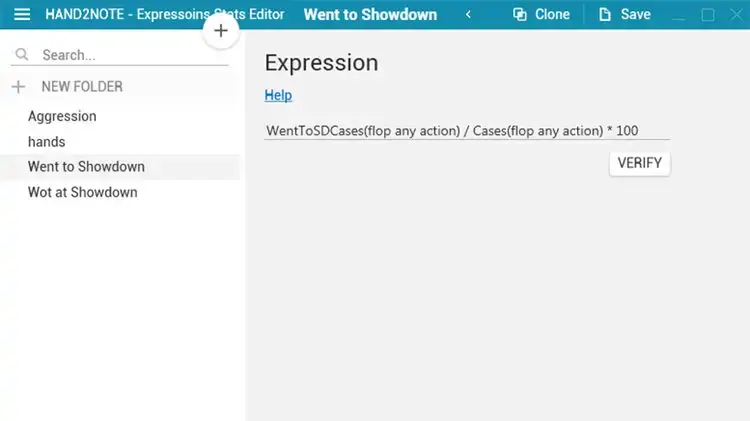
Task: Click the VERIFY button
Action: (x=640, y=163)
